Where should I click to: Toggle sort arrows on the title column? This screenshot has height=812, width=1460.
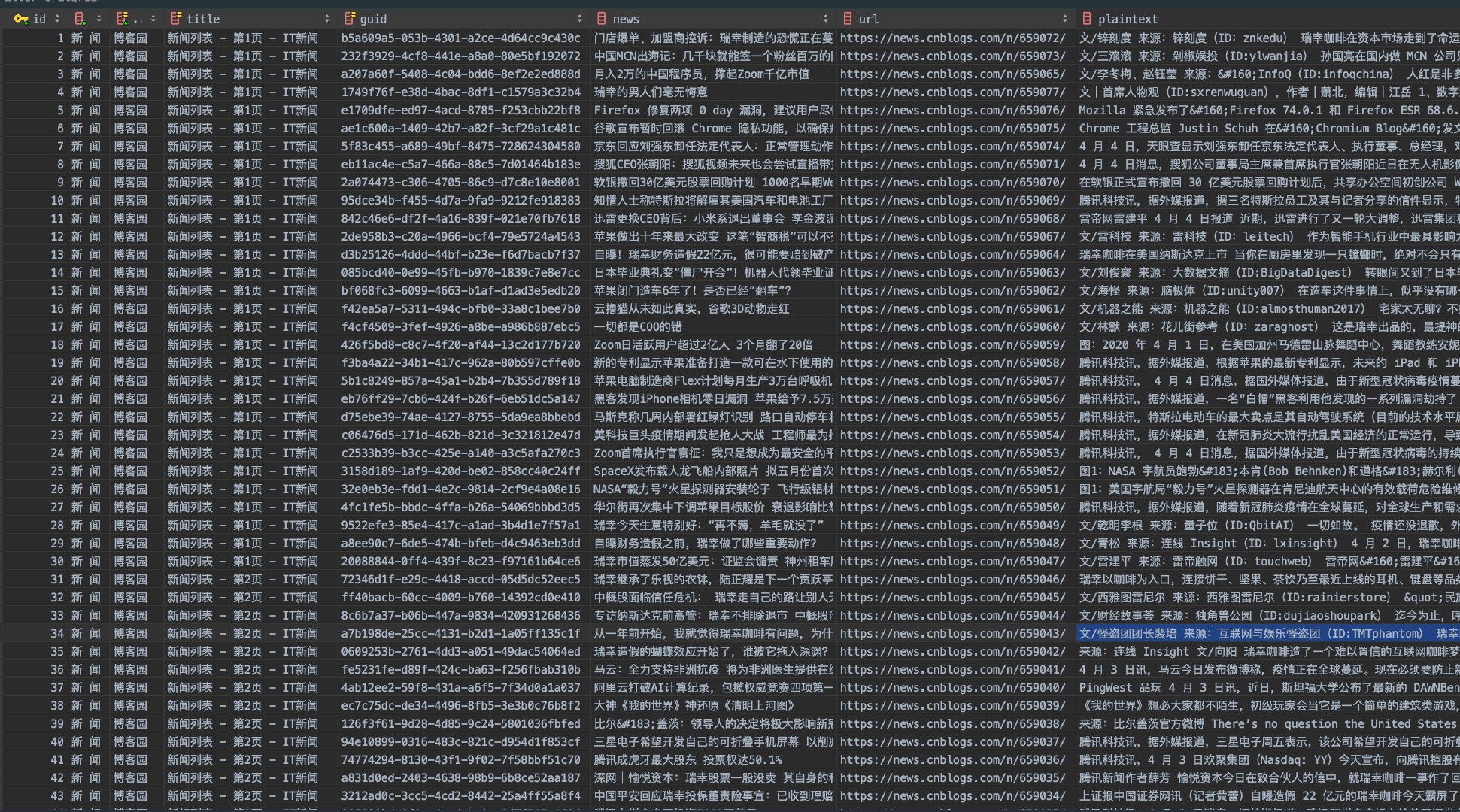tap(326, 19)
